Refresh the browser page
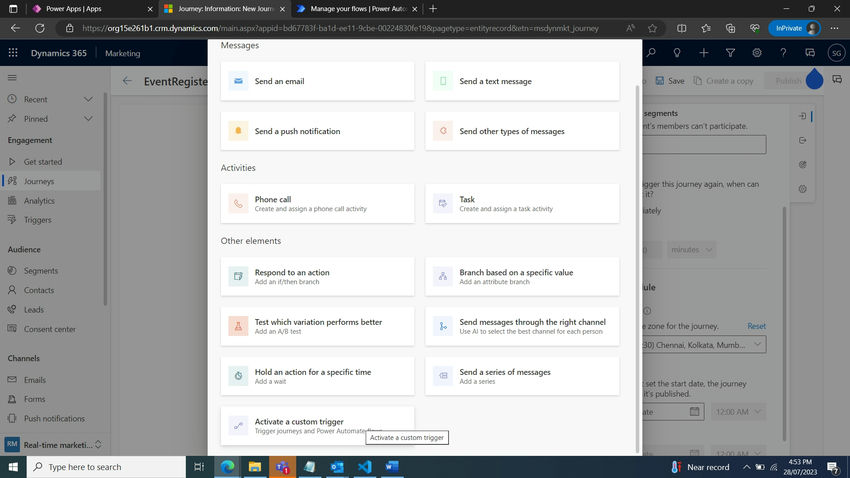 40,28
